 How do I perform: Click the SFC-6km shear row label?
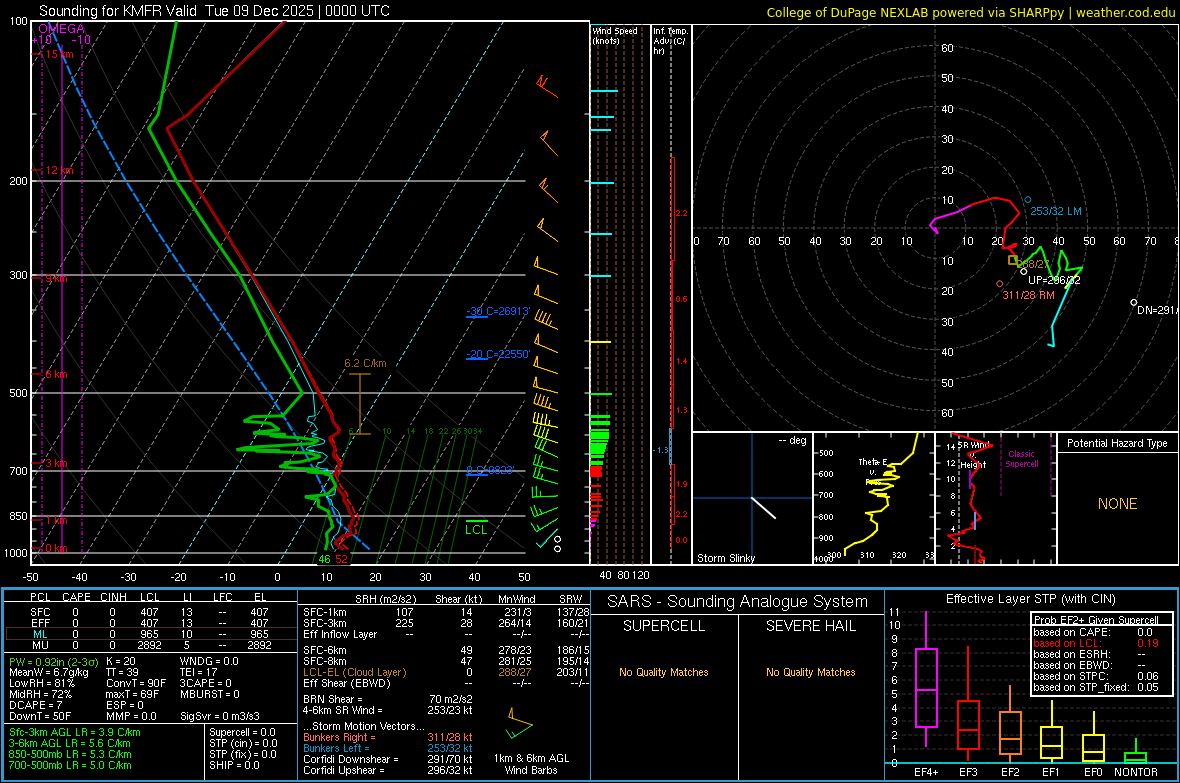coord(324,650)
